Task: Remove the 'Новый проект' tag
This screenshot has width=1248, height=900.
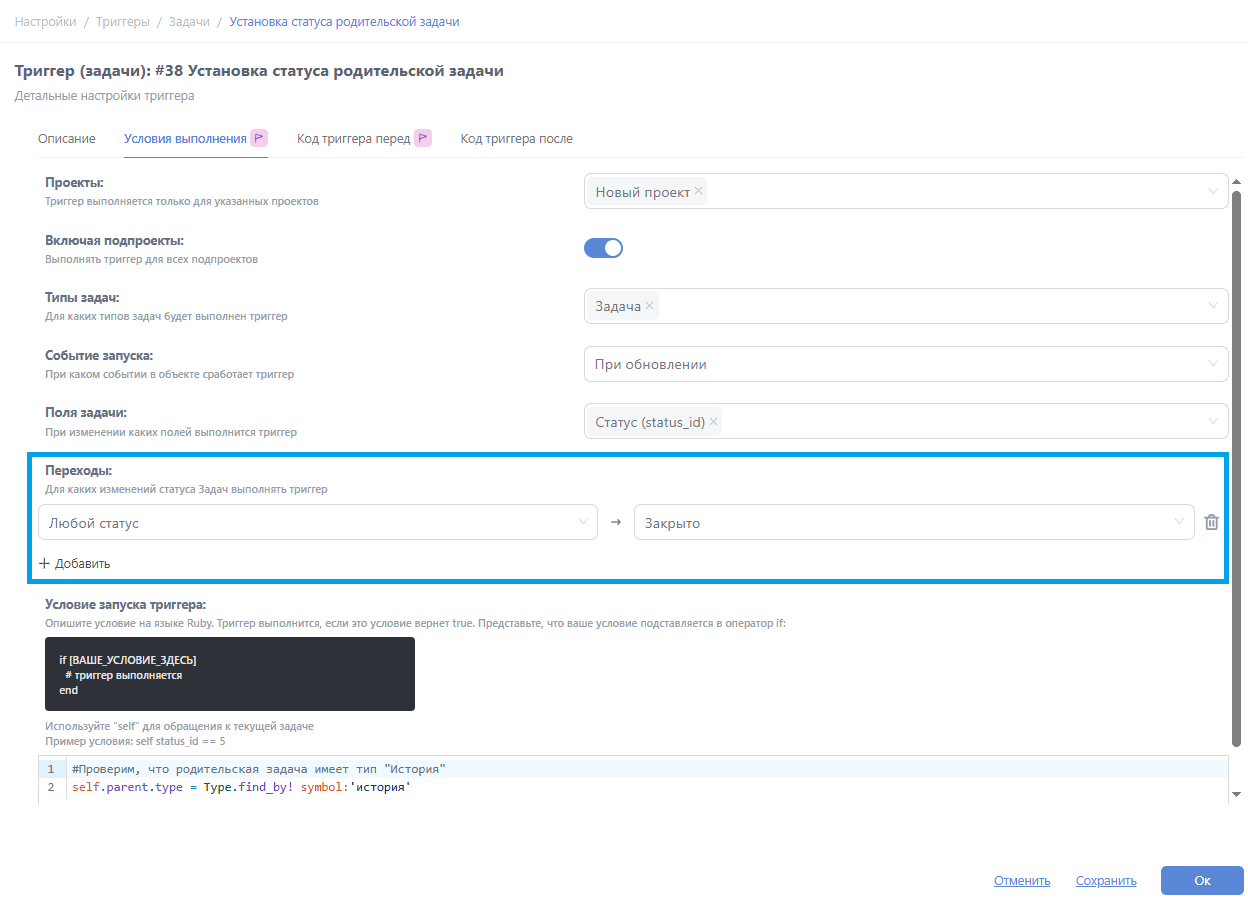Action: click(698, 192)
